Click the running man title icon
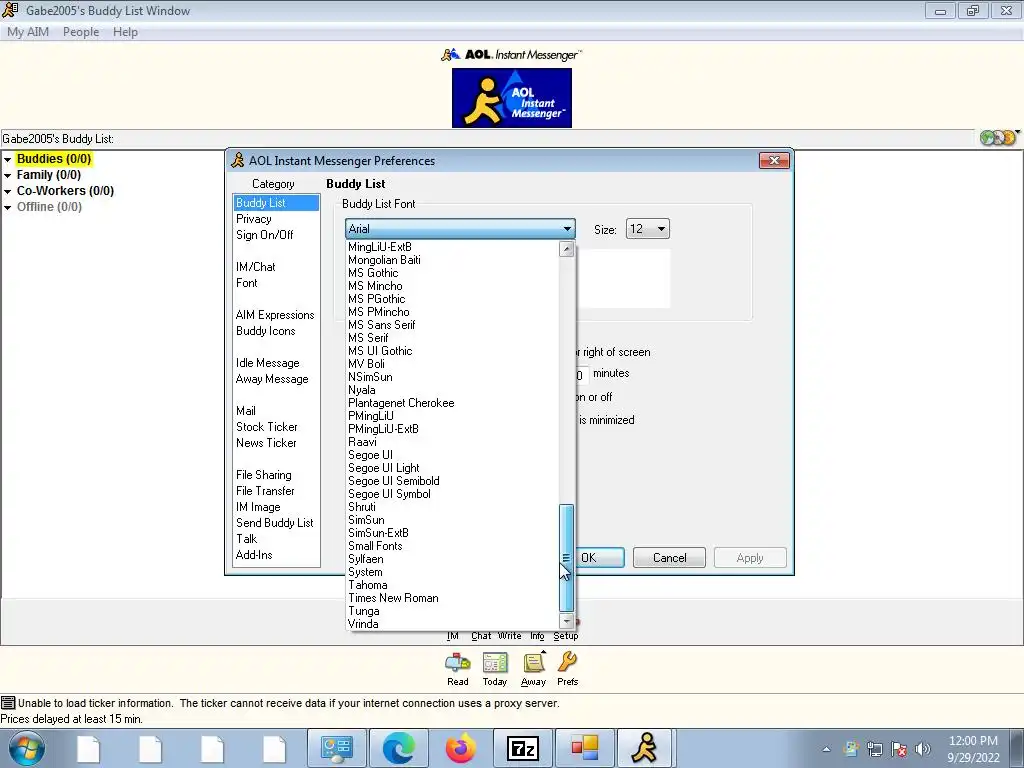Viewport: 1024px width, 768px height. tap(10, 10)
